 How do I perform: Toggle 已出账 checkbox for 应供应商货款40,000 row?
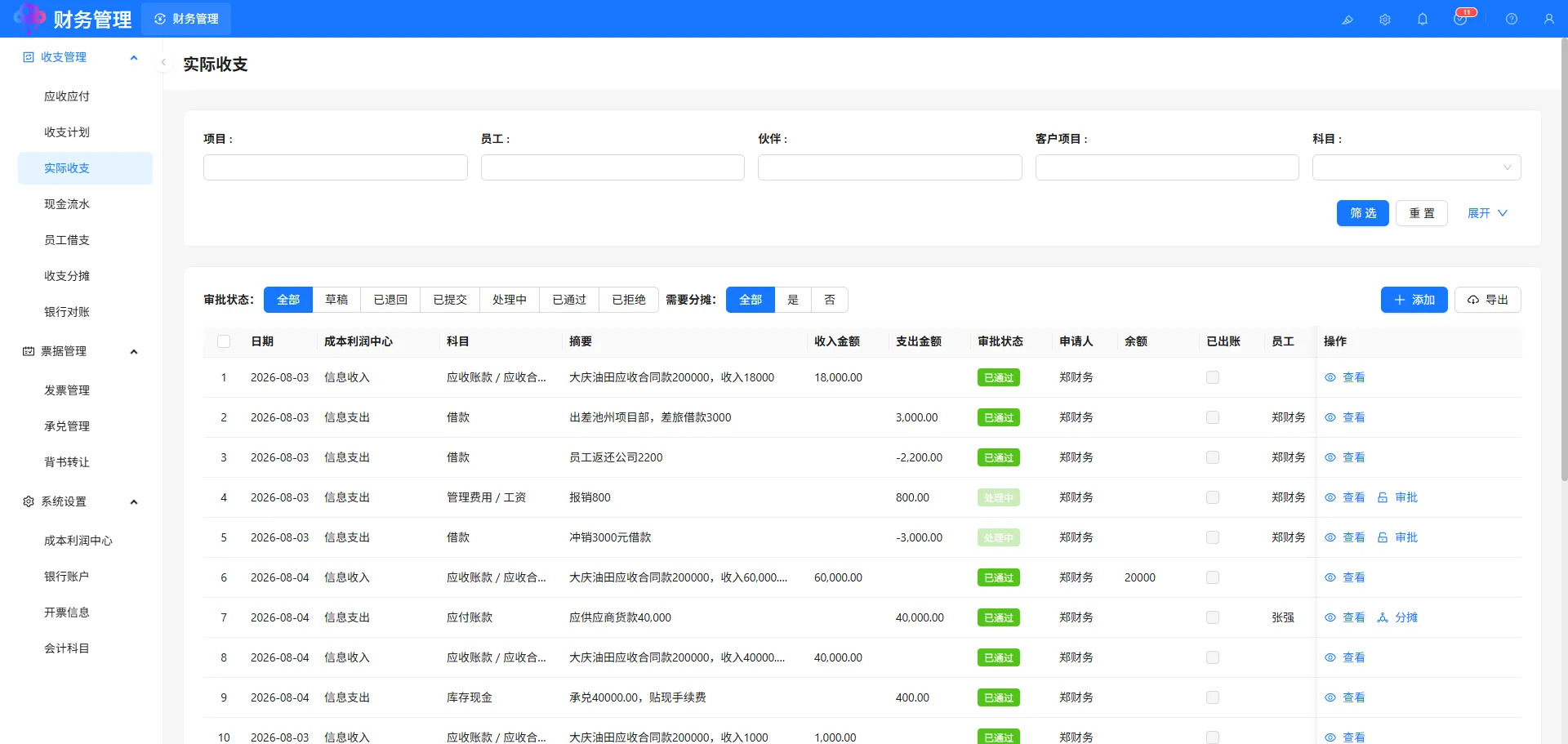pyautogui.click(x=1213, y=617)
